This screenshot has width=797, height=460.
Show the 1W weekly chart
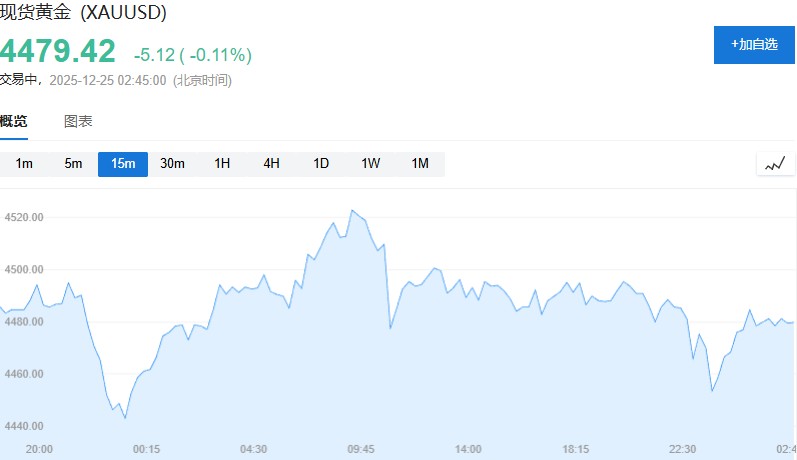point(370,164)
